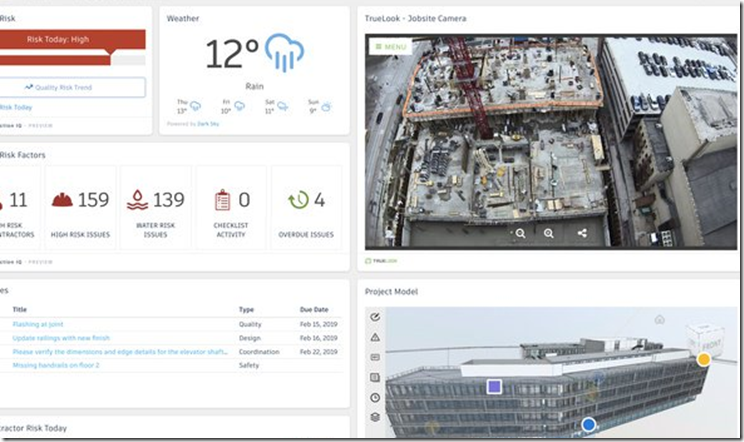Click the Safety type cell
This screenshot has width=744, height=442.
(249, 365)
